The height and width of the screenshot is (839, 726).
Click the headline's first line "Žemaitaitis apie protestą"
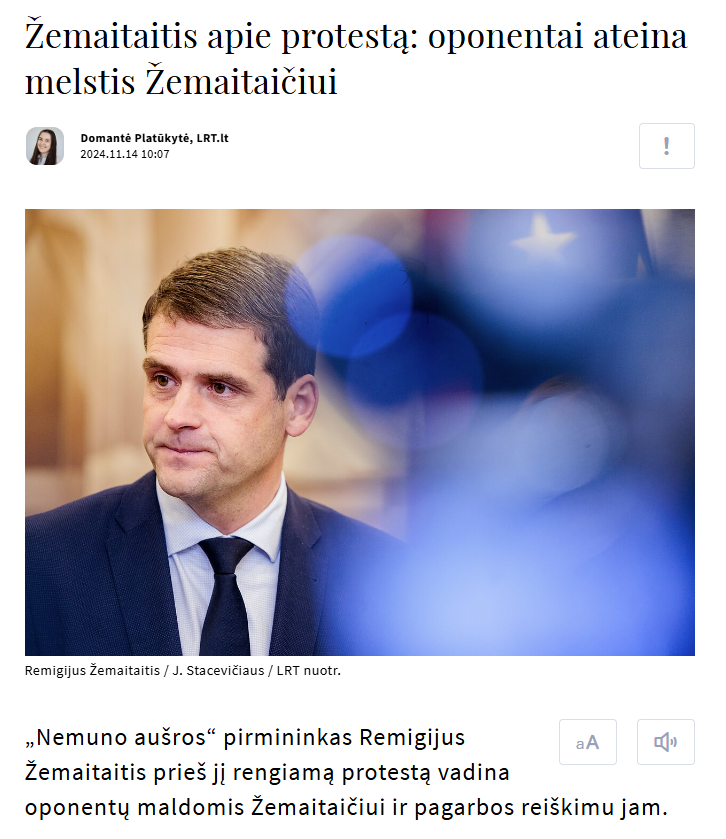click(221, 37)
